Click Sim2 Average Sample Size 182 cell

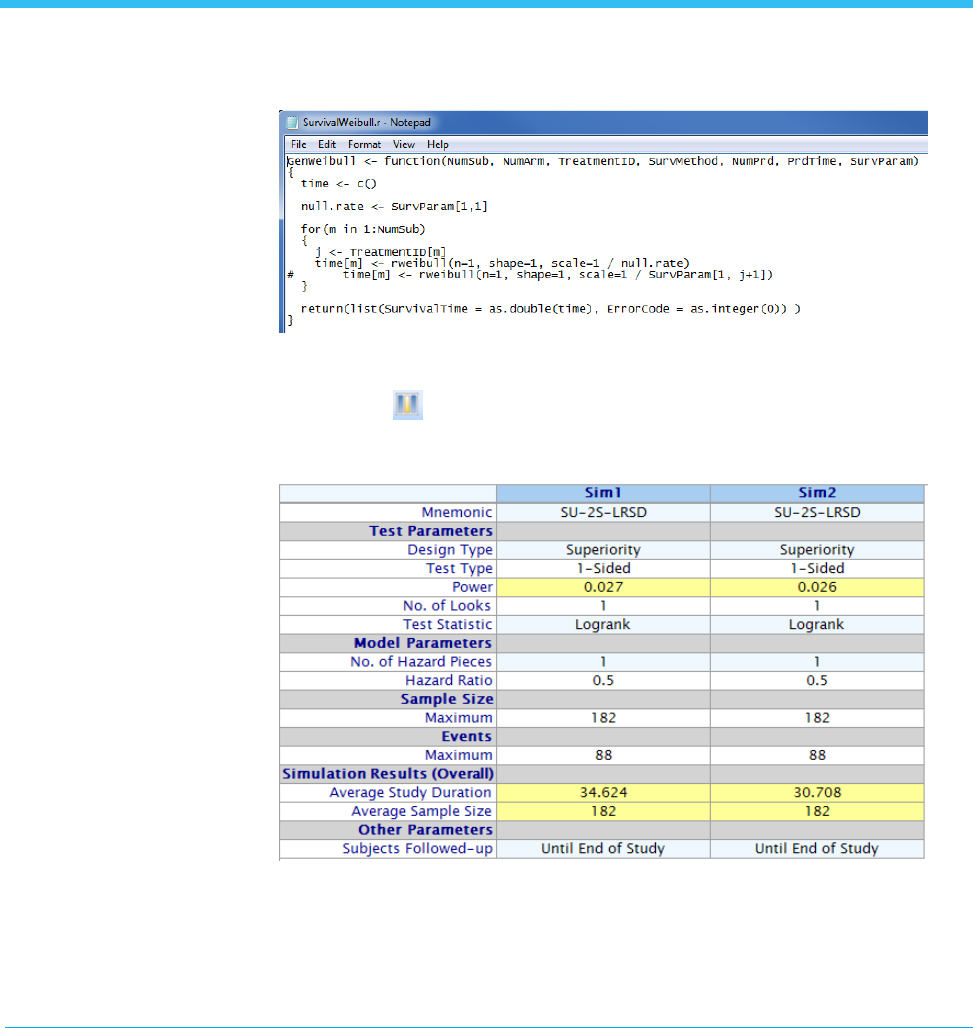pyautogui.click(x=817, y=811)
